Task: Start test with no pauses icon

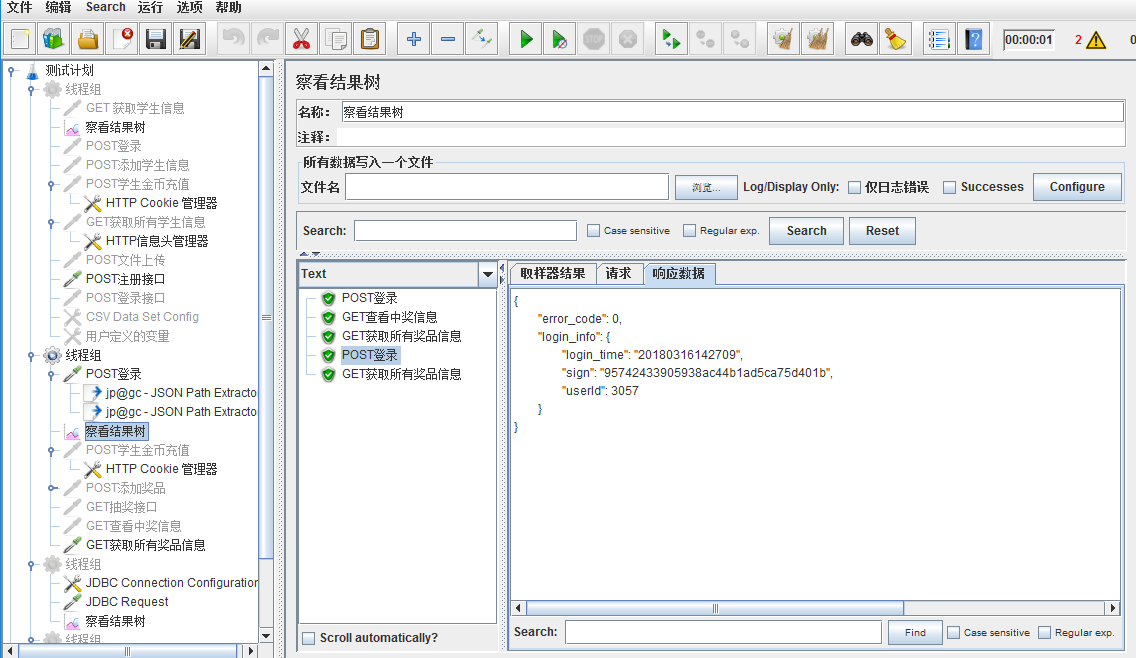Action: (x=559, y=39)
